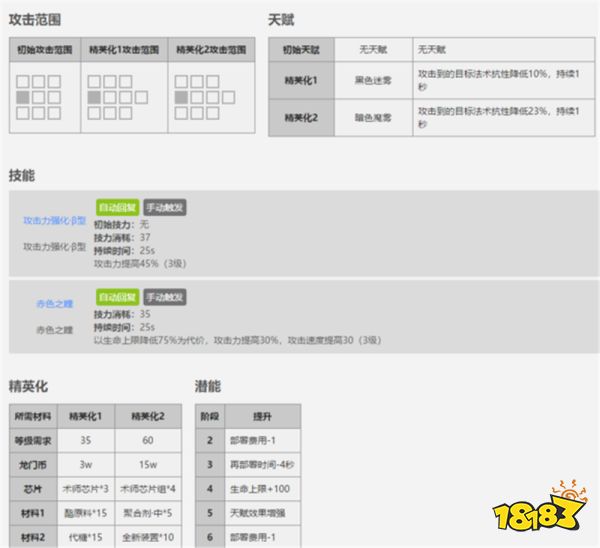
Task: Click the filled cell in 精英化2攻击范围 grid
Action: tap(181, 97)
